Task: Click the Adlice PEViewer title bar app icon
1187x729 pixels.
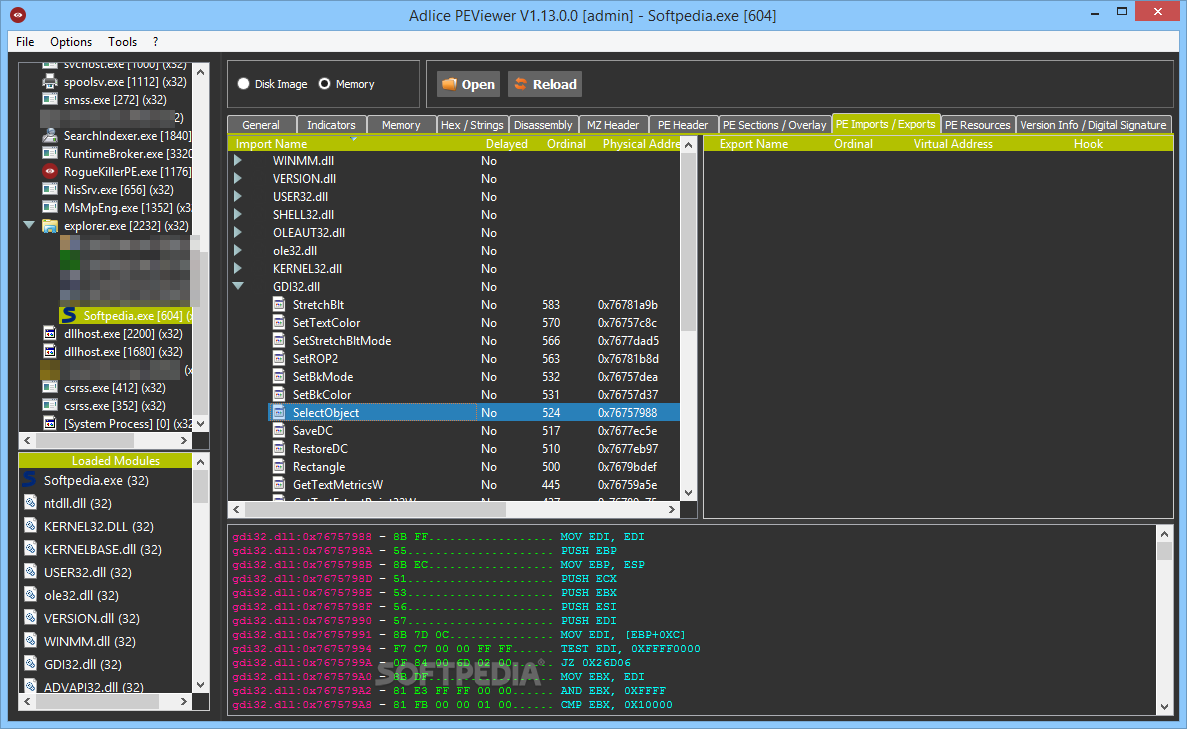Action: tap(17, 14)
